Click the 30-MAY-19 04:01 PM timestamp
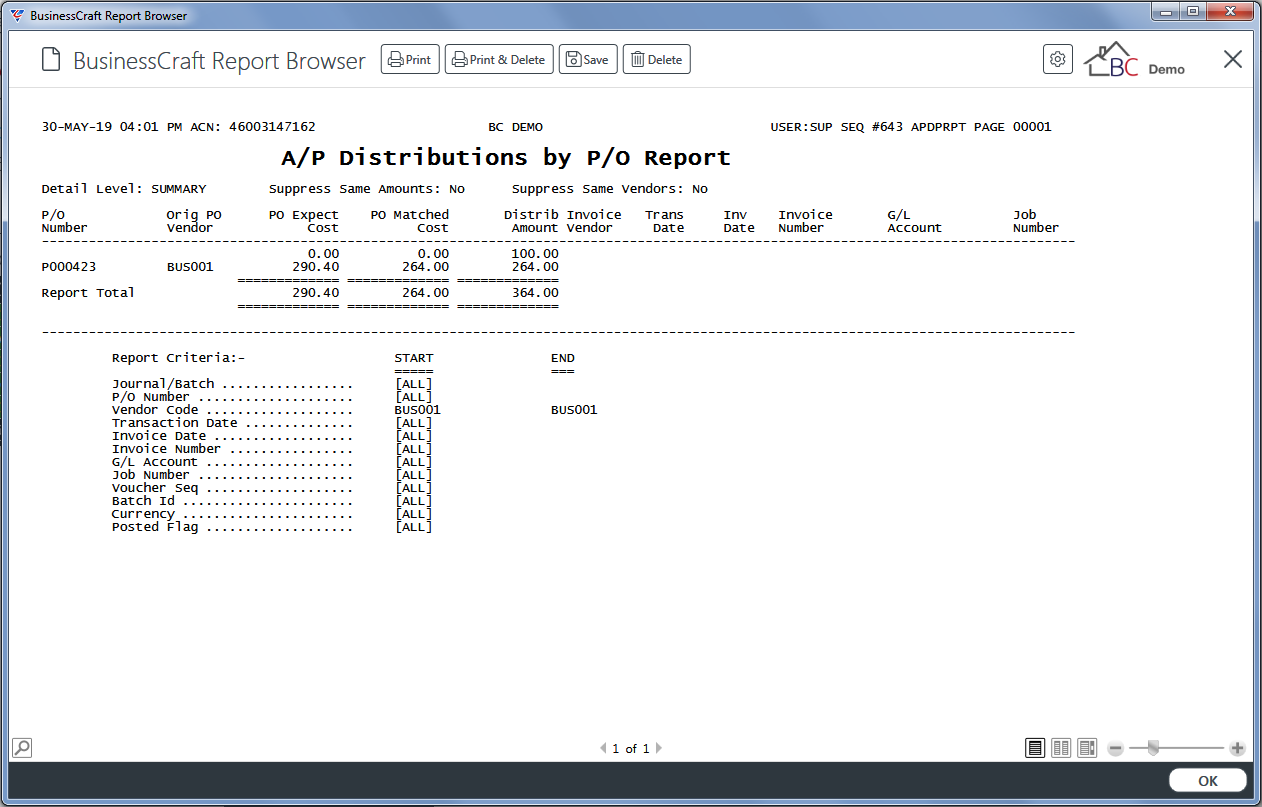 (112, 127)
